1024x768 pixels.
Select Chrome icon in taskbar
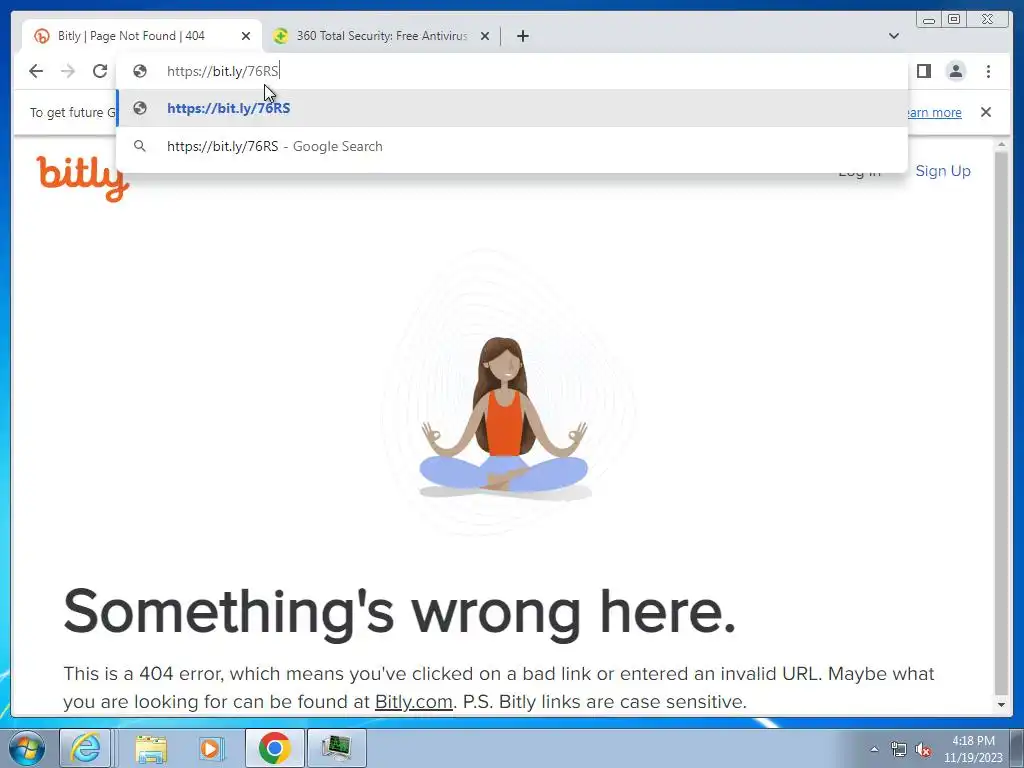[274, 748]
